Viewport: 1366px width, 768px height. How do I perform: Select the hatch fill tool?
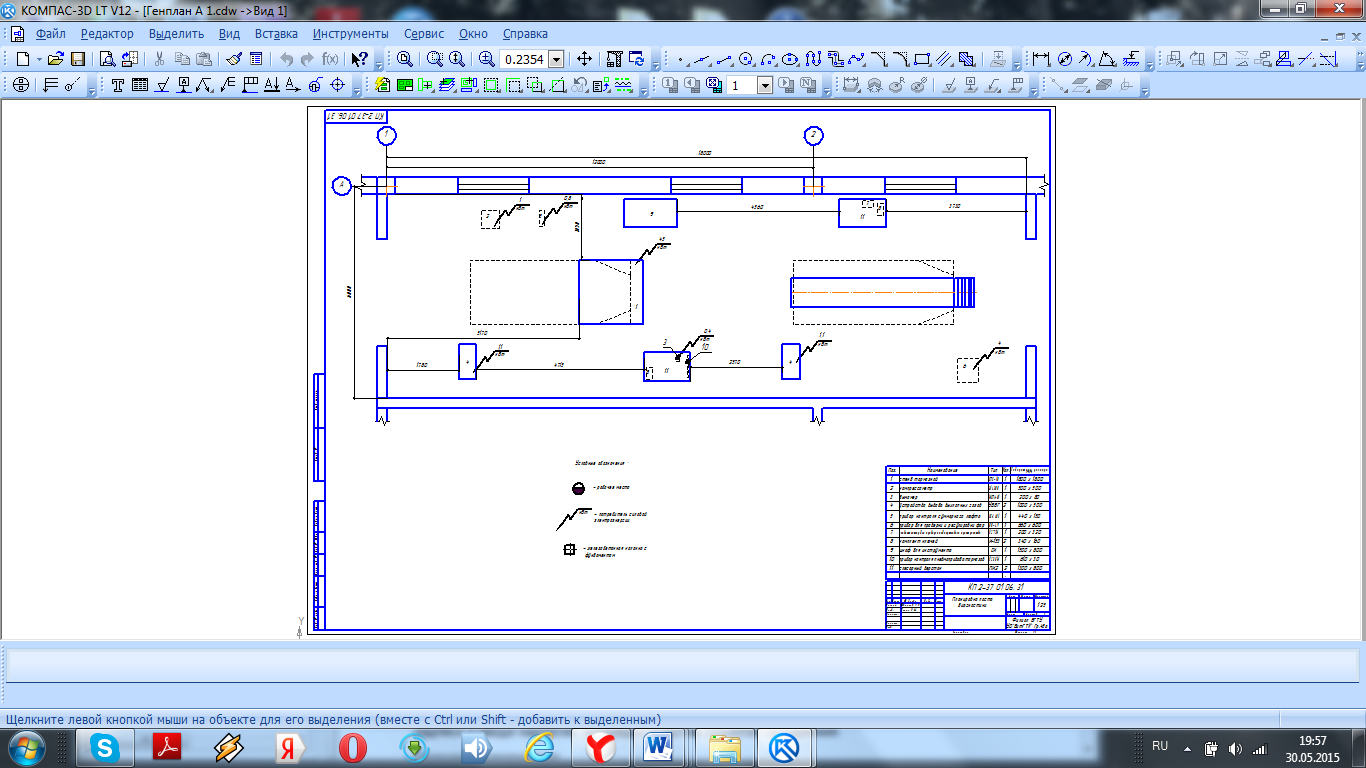coord(966,59)
